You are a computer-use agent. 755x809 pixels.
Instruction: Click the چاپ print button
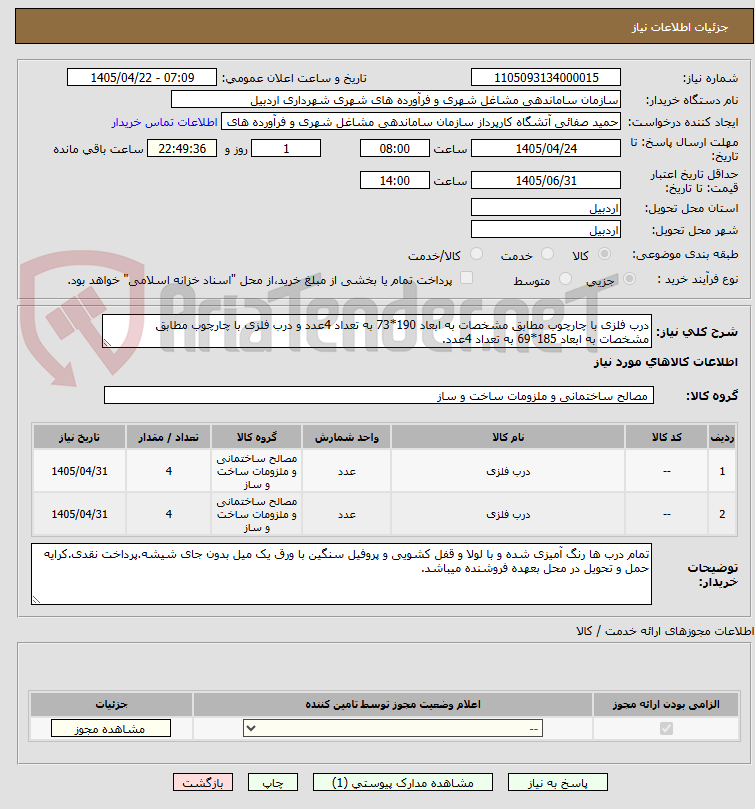pyautogui.click(x=272, y=783)
